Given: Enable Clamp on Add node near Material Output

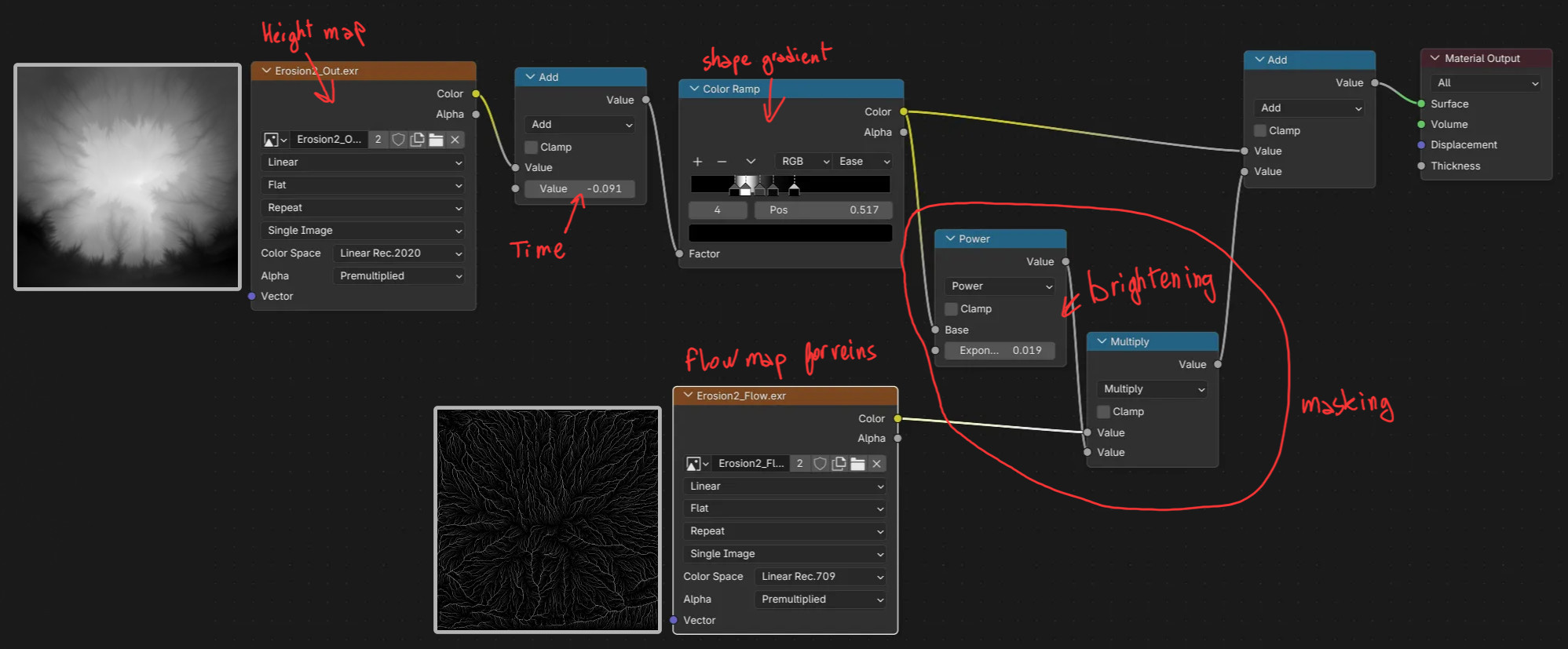Looking at the screenshot, I should click(x=1259, y=131).
